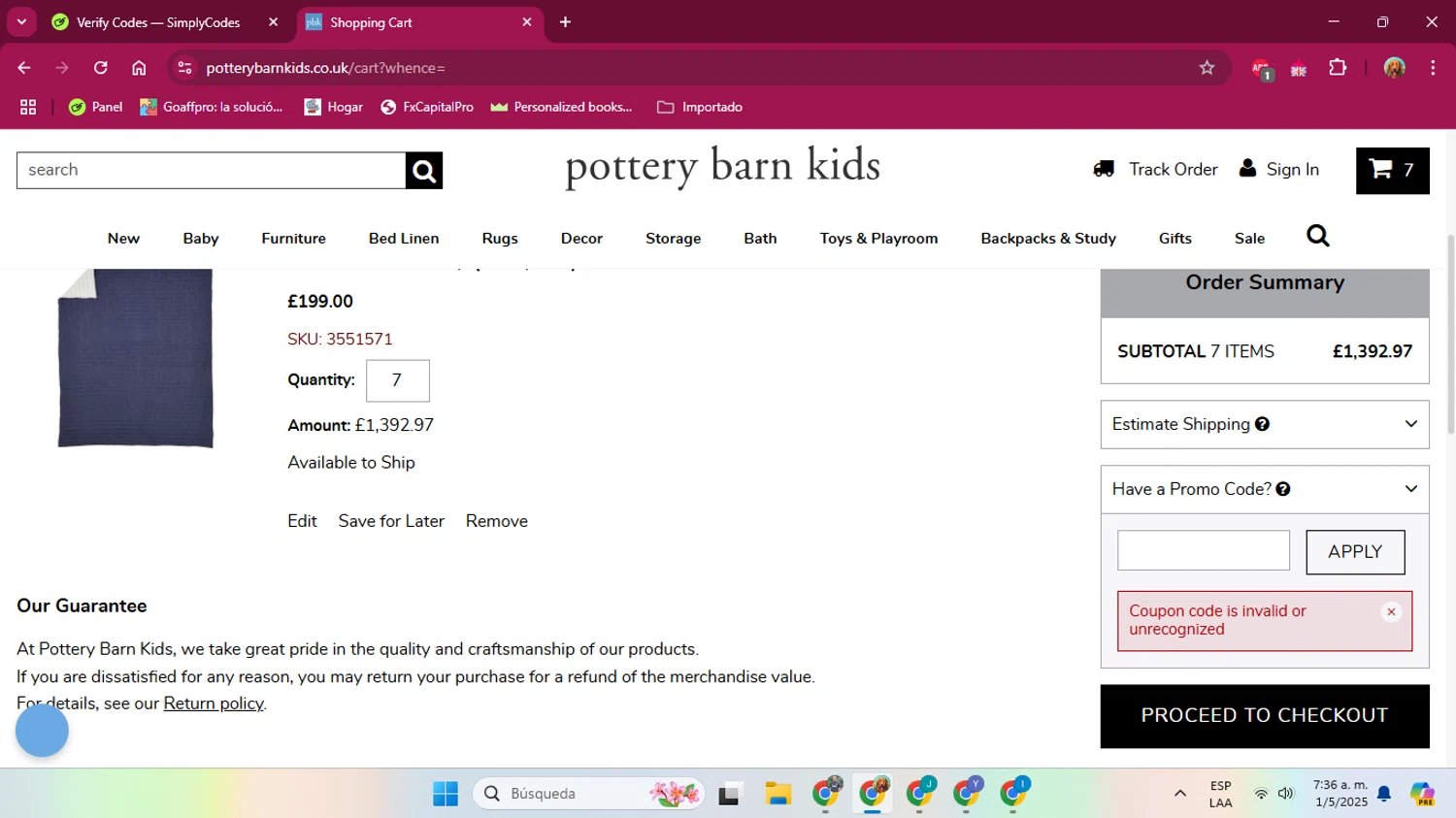Screen dimensions: 1456x818
Task: Go back to previous page
Action: [24, 68]
